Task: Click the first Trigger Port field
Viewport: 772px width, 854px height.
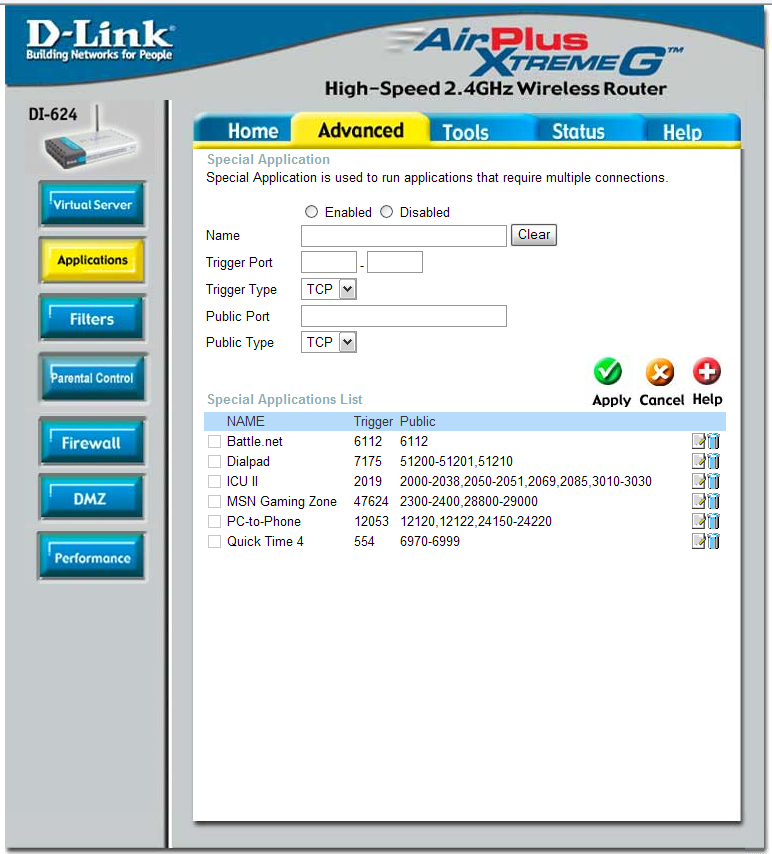Action: click(329, 262)
